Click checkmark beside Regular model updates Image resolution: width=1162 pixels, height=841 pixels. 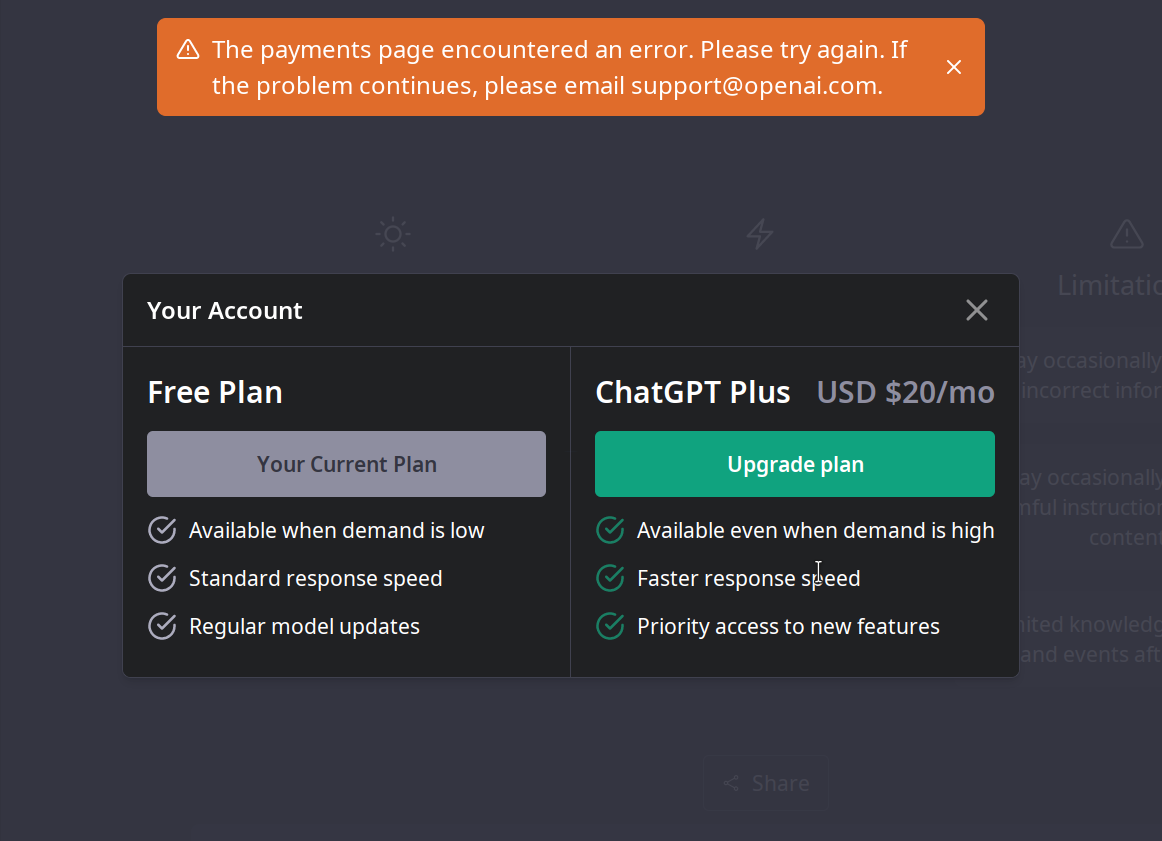162,626
